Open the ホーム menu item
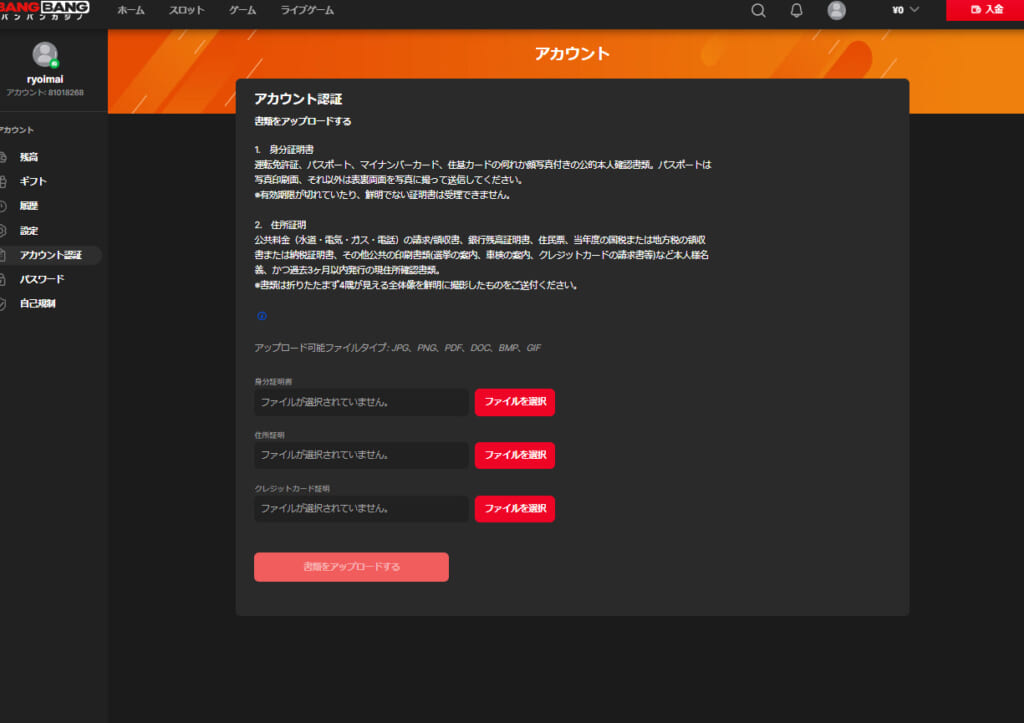The image size is (1024, 723). point(131,10)
